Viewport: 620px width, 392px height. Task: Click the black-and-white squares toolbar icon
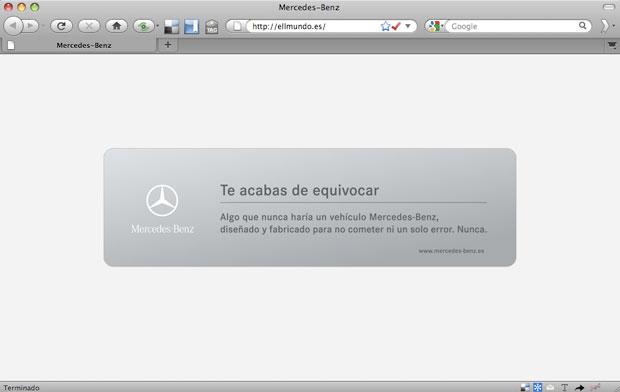click(171, 27)
